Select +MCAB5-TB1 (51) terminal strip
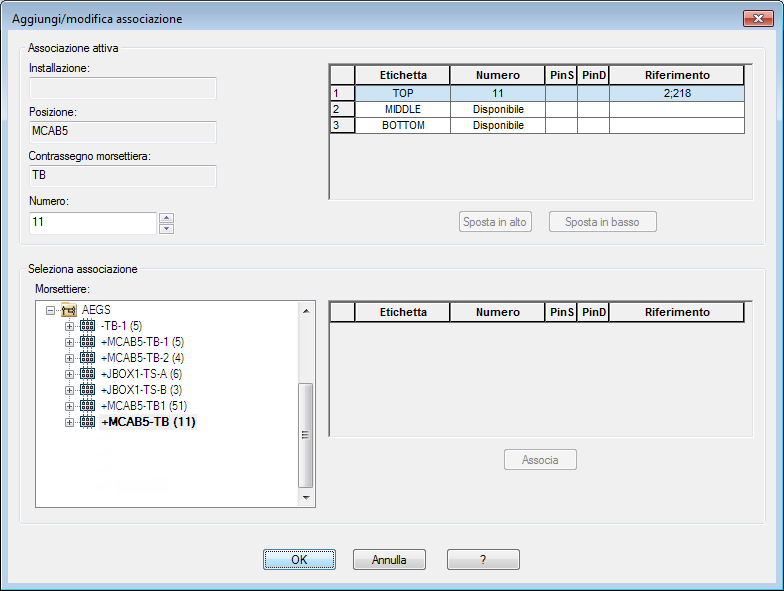This screenshot has height=591, width=784. [144, 406]
